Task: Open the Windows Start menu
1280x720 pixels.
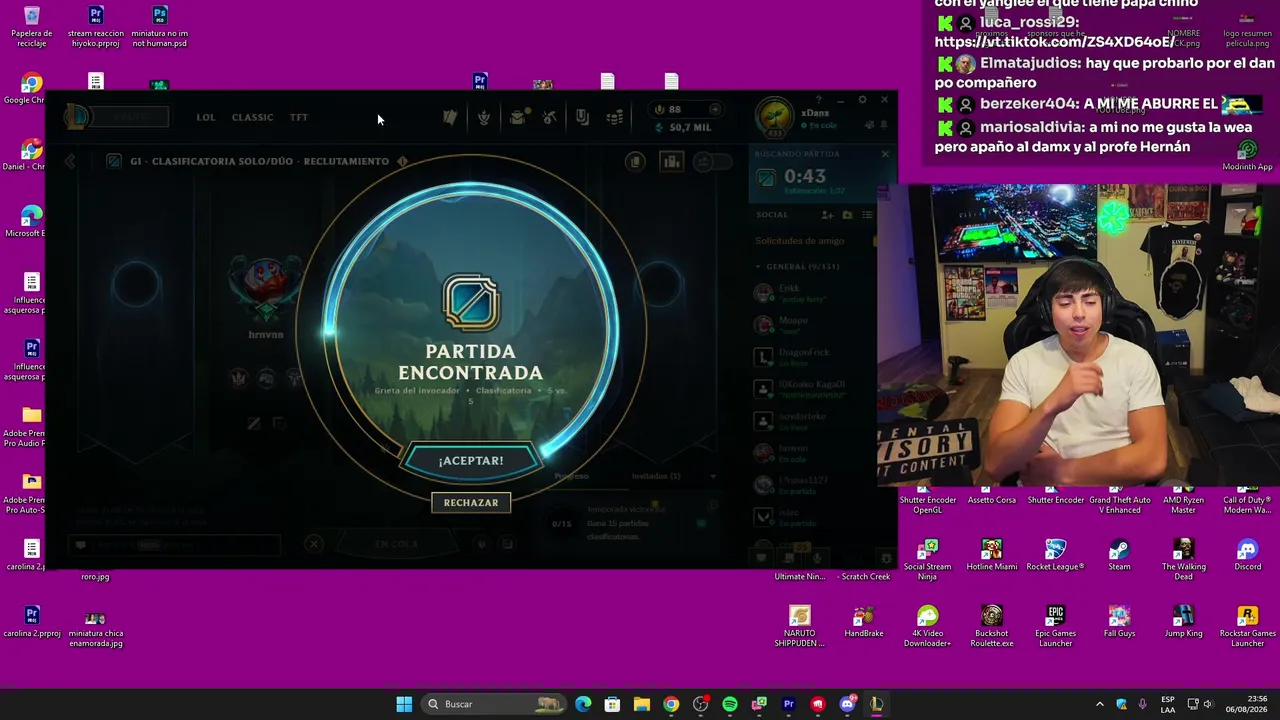Action: (404, 704)
